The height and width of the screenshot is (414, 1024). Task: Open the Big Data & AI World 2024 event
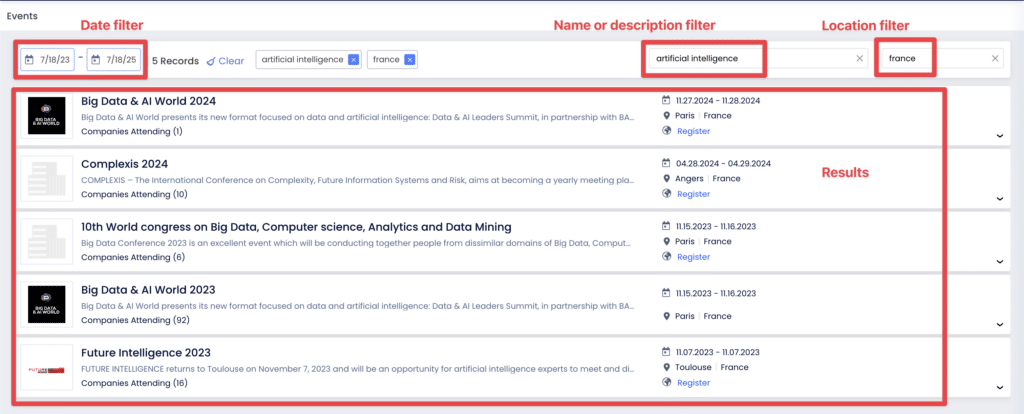click(148, 101)
